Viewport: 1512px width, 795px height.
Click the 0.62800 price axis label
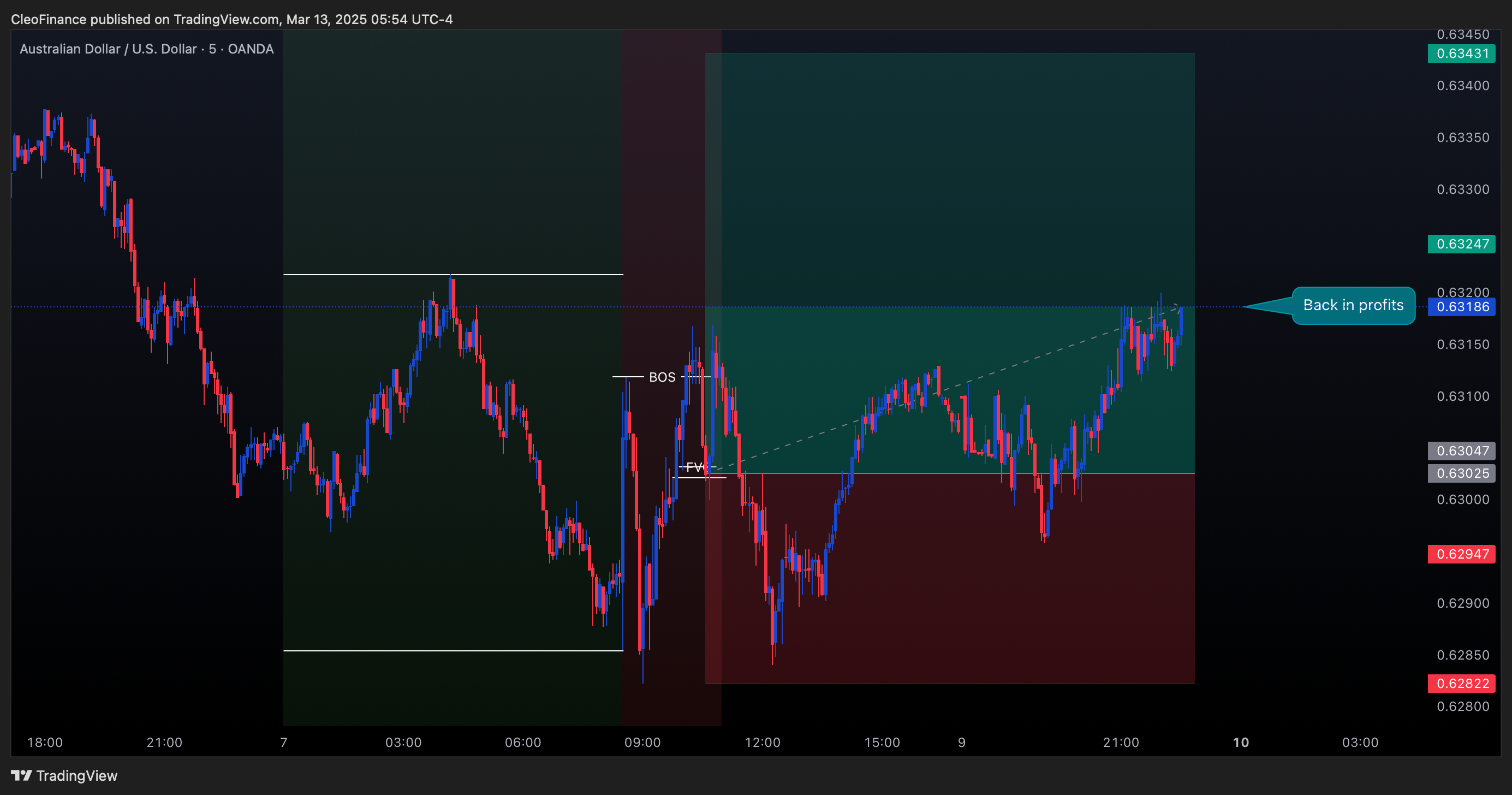[x=1463, y=707]
